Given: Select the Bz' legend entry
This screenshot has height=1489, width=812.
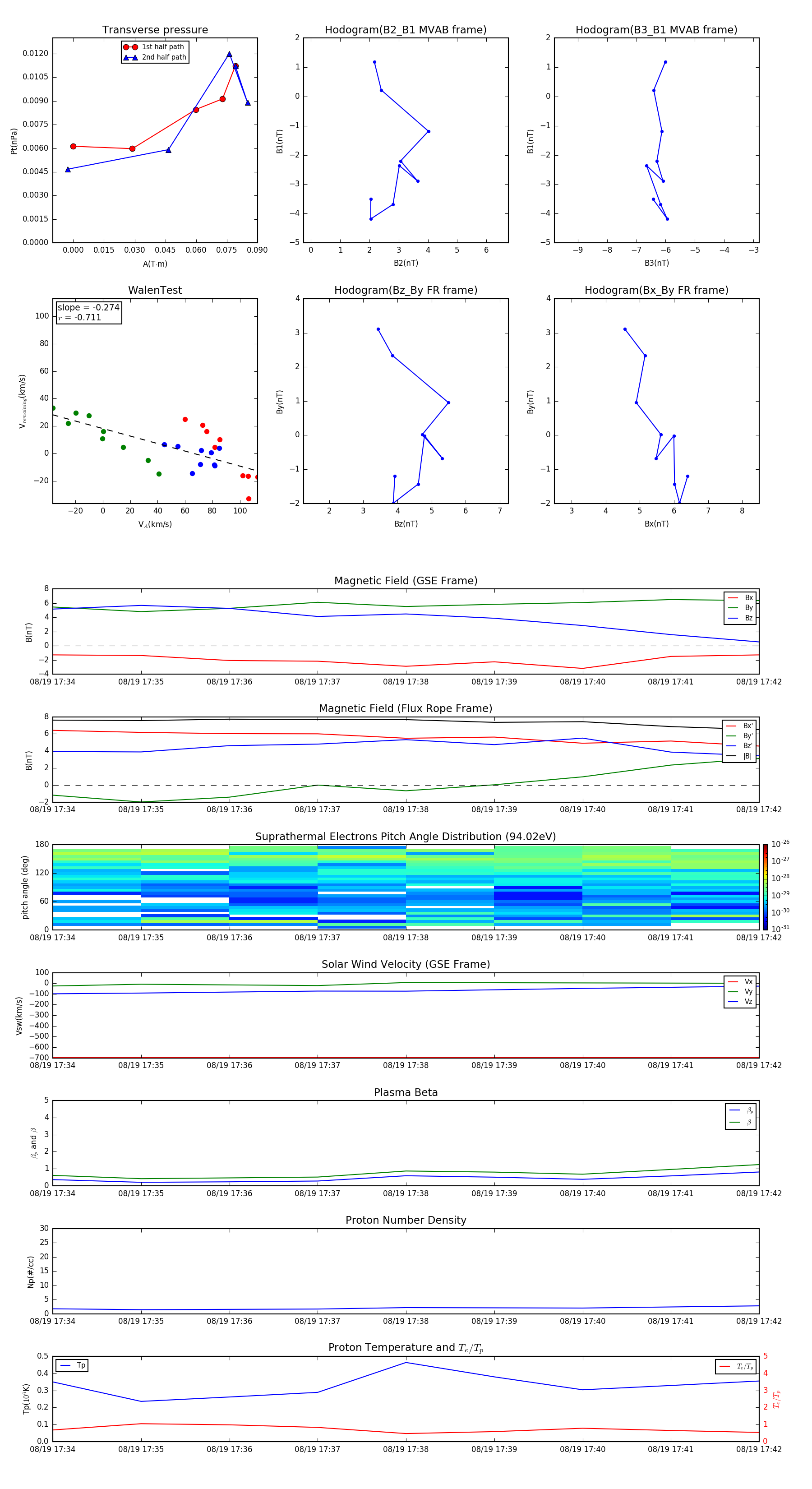Looking at the screenshot, I should [x=740, y=746].
